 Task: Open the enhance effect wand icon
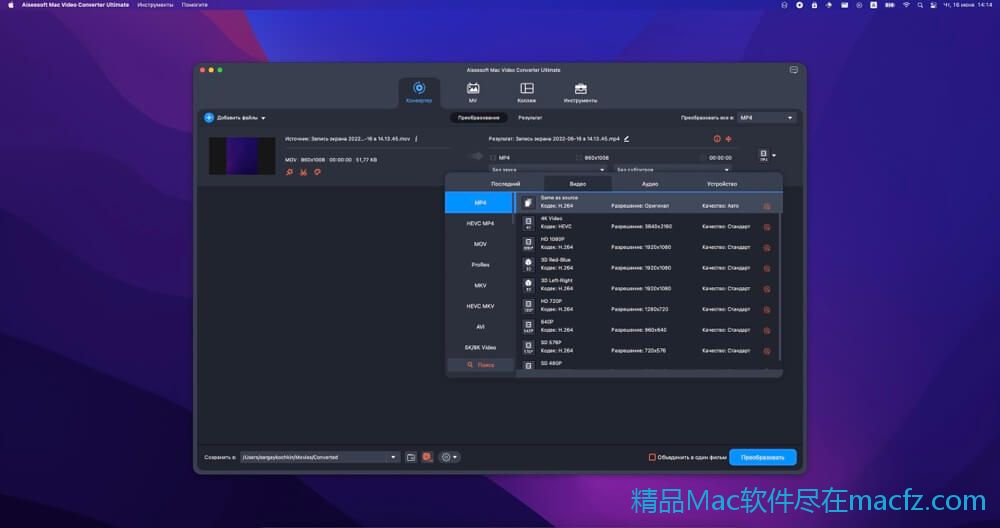pyautogui.click(x=290, y=172)
